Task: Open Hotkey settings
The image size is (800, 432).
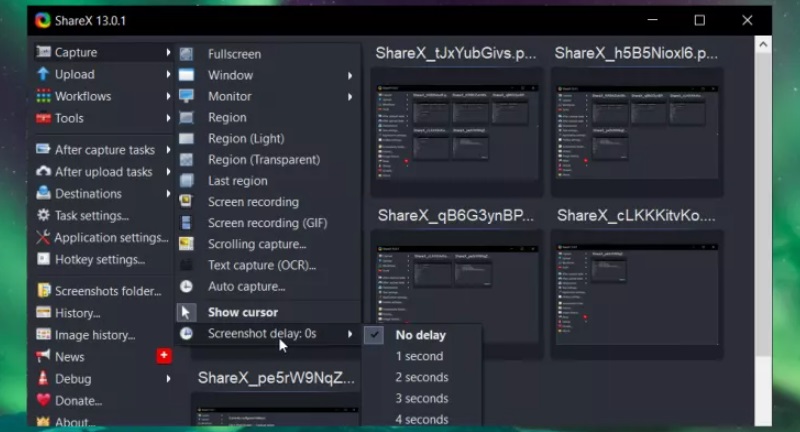Action: tap(99, 260)
